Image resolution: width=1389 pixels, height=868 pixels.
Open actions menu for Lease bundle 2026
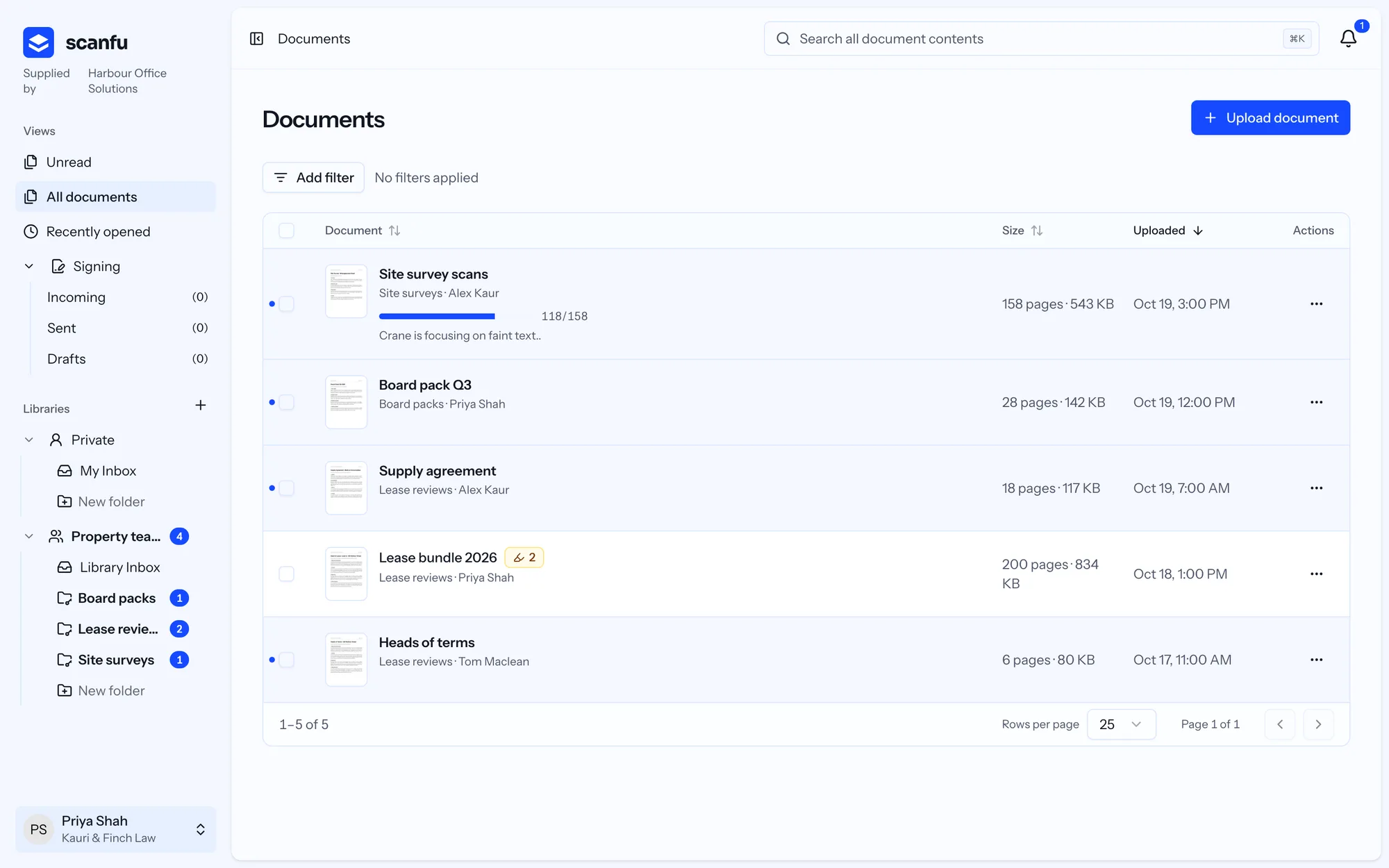1316,574
